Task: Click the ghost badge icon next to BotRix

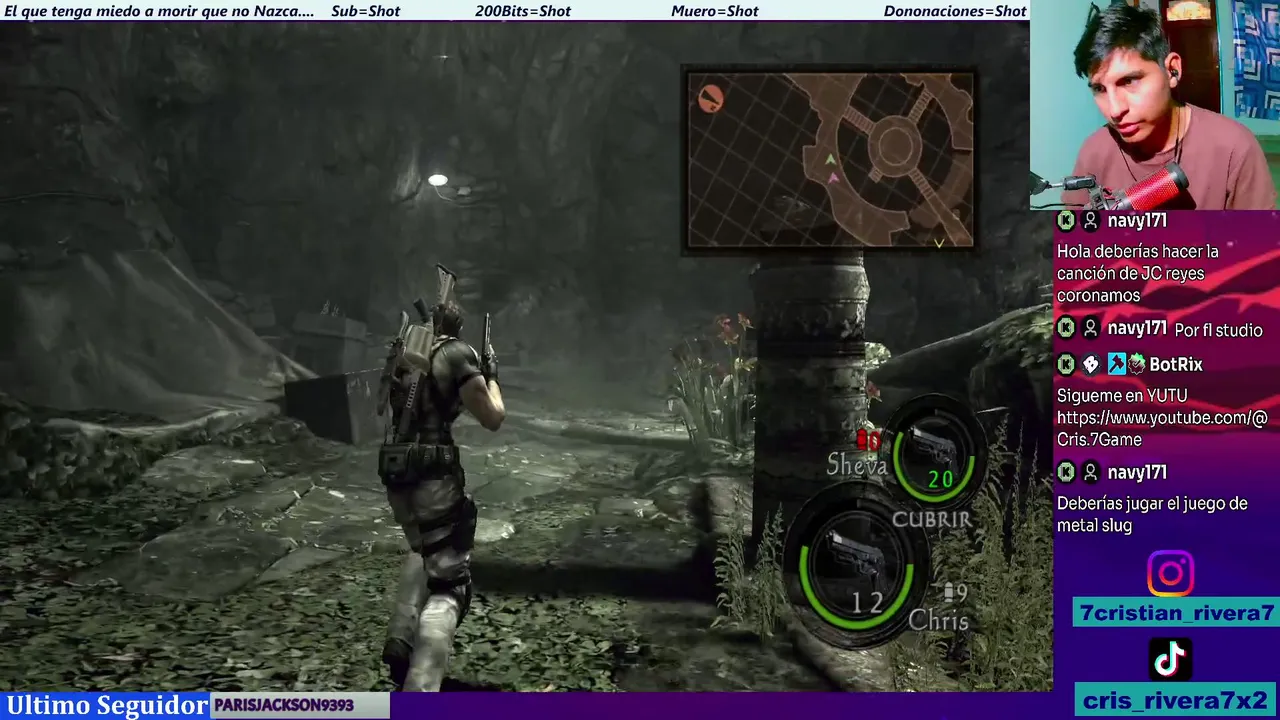Action: click(1091, 365)
